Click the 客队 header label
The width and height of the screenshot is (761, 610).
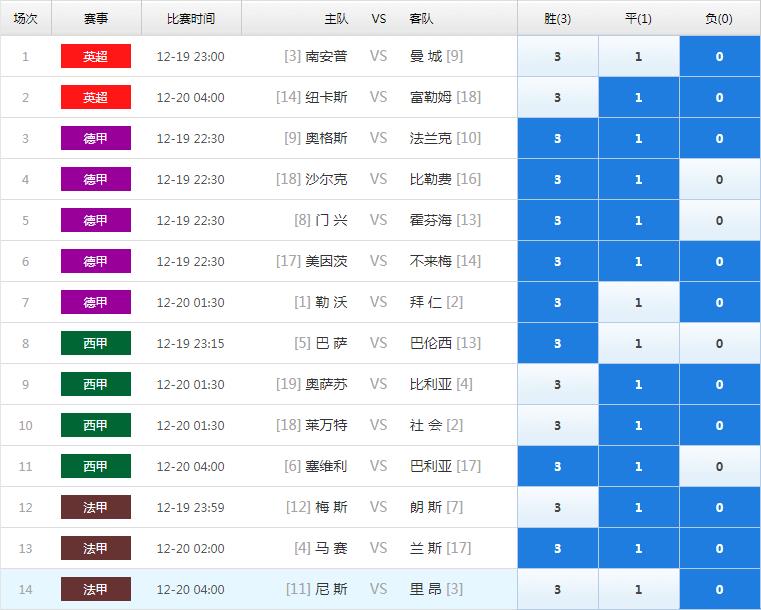click(421, 18)
